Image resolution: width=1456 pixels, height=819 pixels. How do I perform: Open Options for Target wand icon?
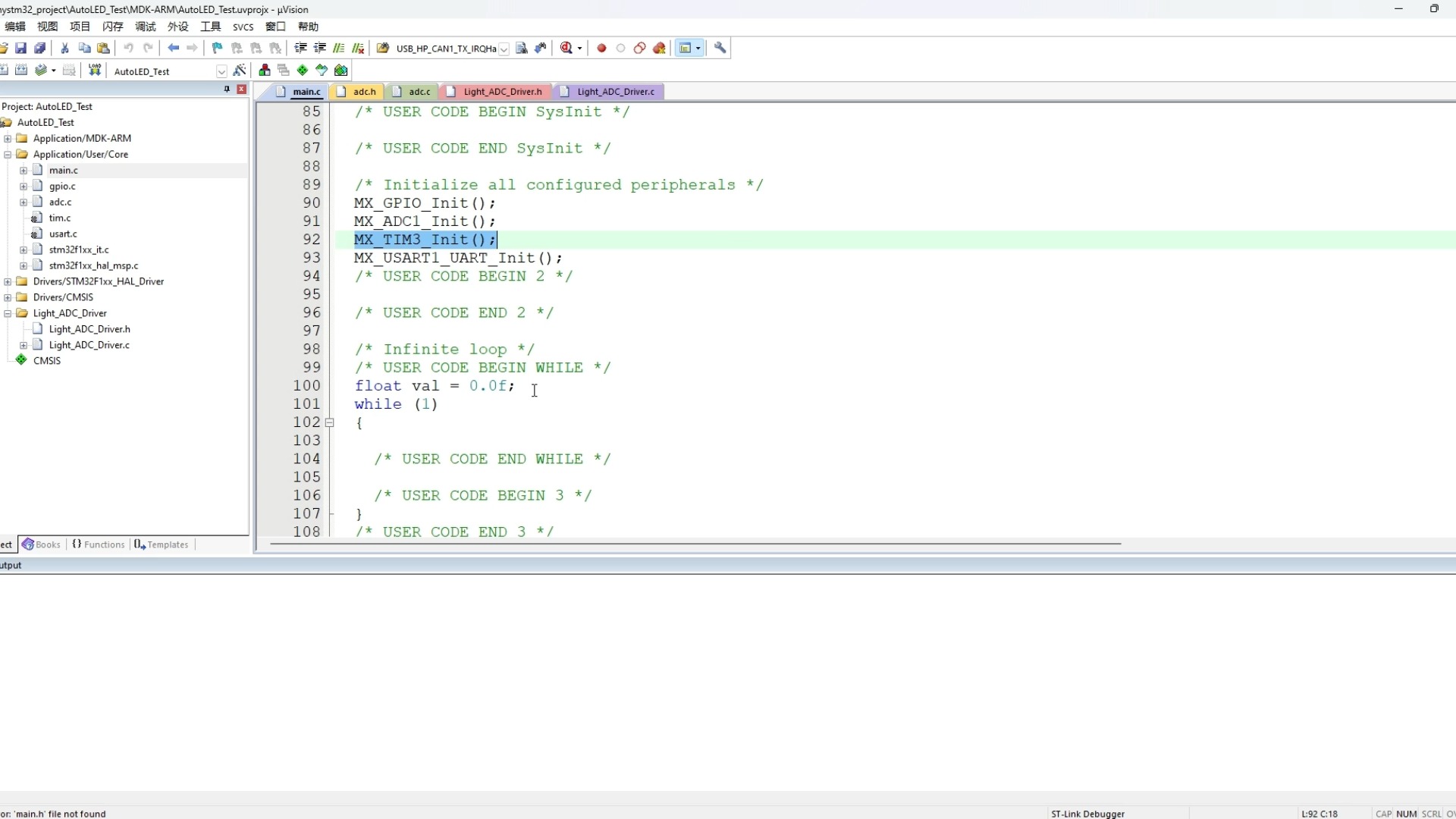(240, 71)
